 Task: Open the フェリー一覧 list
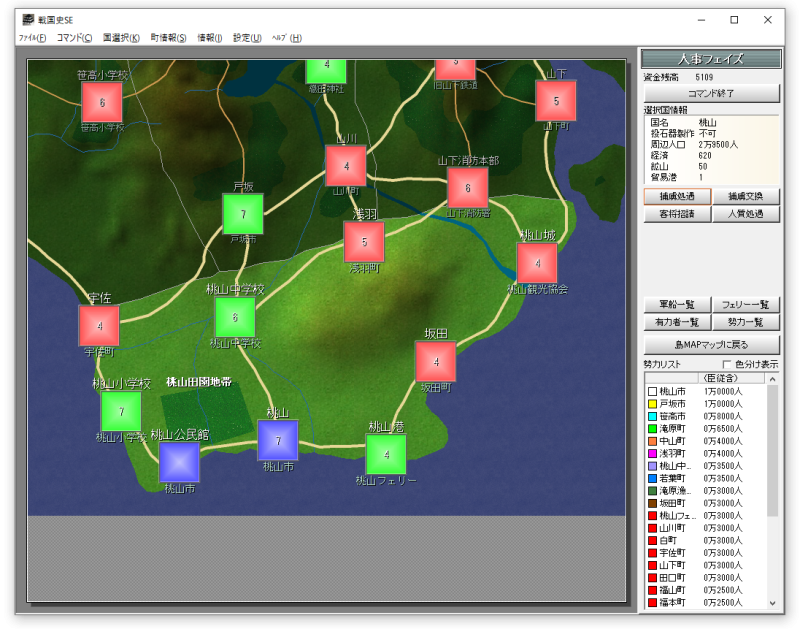click(745, 305)
